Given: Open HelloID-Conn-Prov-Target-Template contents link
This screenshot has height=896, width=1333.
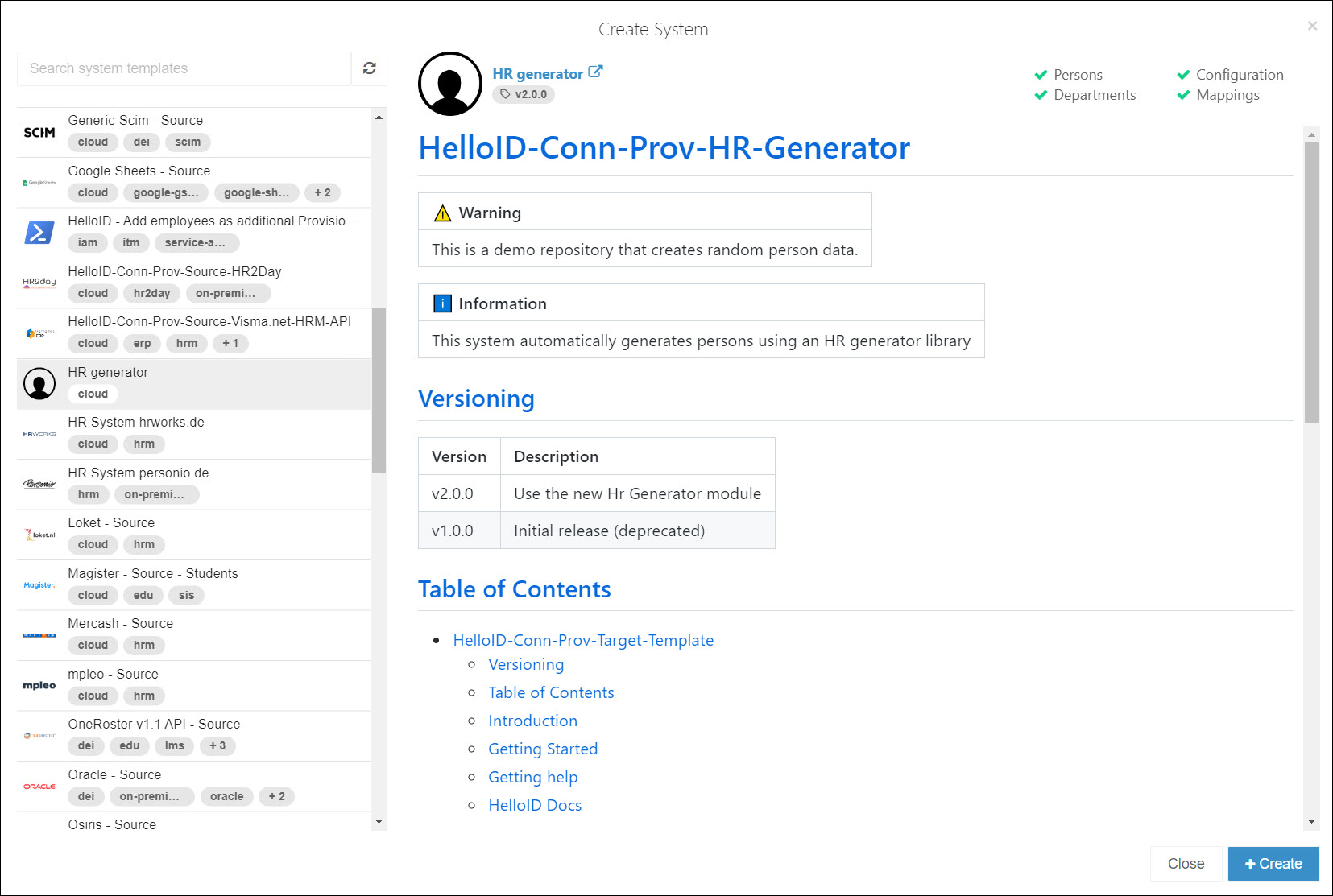Looking at the screenshot, I should tap(583, 640).
